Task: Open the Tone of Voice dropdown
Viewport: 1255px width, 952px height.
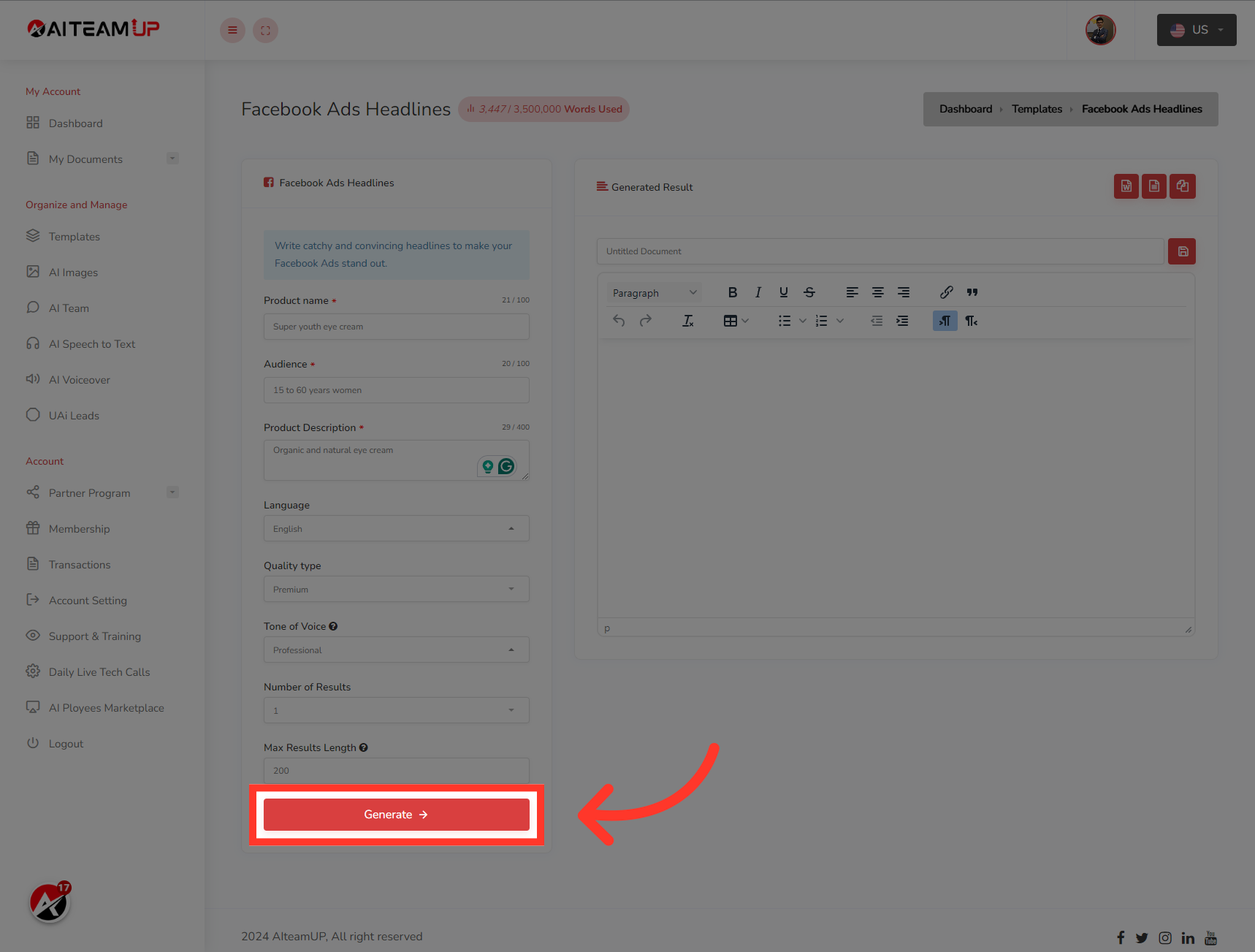Action: tap(396, 650)
